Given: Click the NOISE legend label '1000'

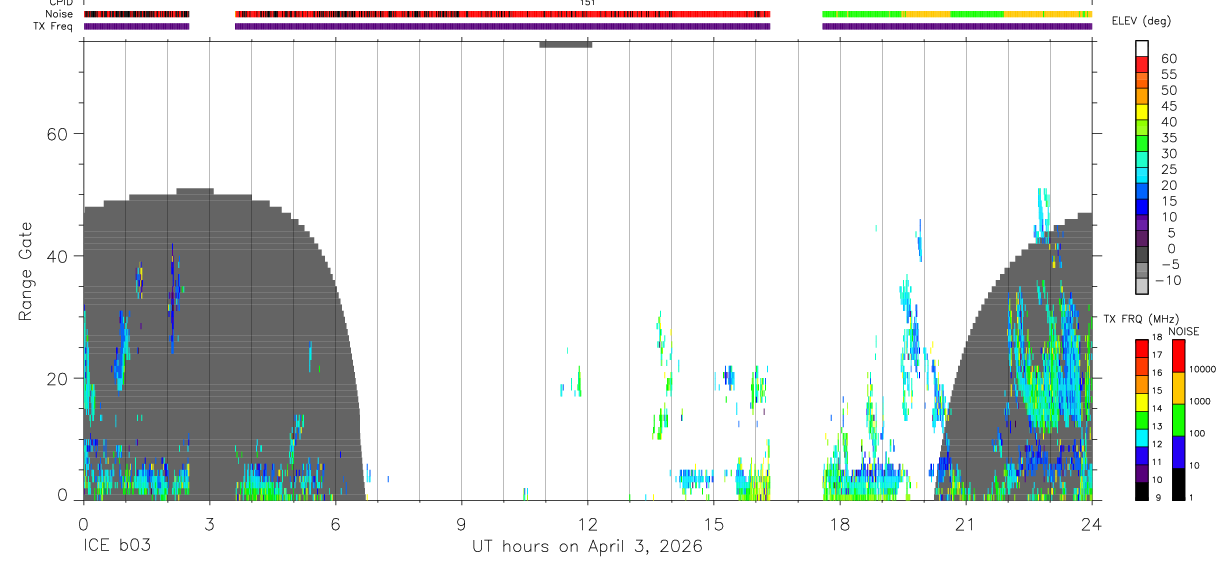Looking at the screenshot, I should (x=1200, y=401).
